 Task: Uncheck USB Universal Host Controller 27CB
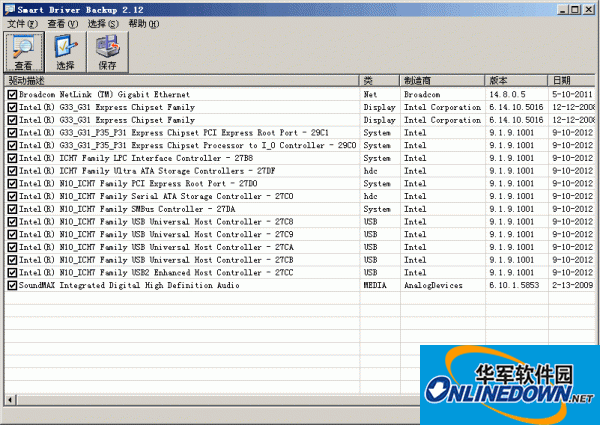point(12,260)
